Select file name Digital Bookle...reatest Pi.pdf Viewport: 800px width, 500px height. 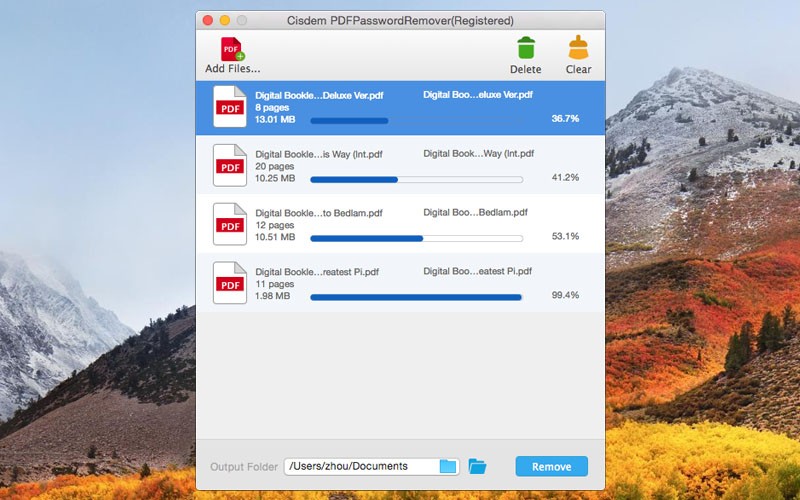317,272
